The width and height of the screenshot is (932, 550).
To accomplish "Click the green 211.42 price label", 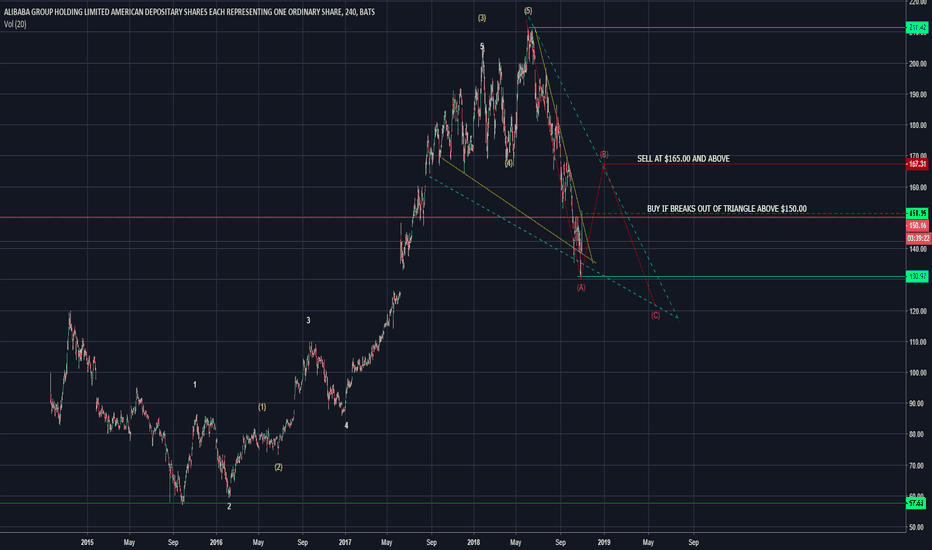I will [917, 27].
